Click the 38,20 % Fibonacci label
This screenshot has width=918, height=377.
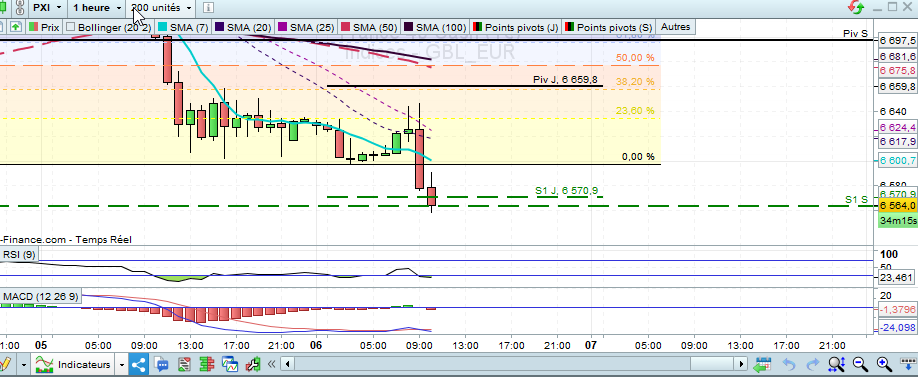635,82
